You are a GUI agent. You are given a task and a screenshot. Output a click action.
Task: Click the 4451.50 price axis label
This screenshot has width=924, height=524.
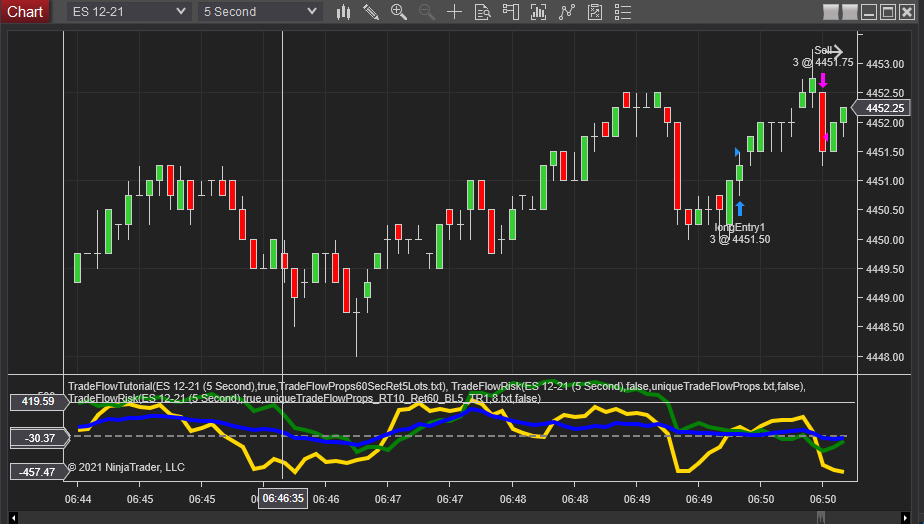[x=885, y=152]
